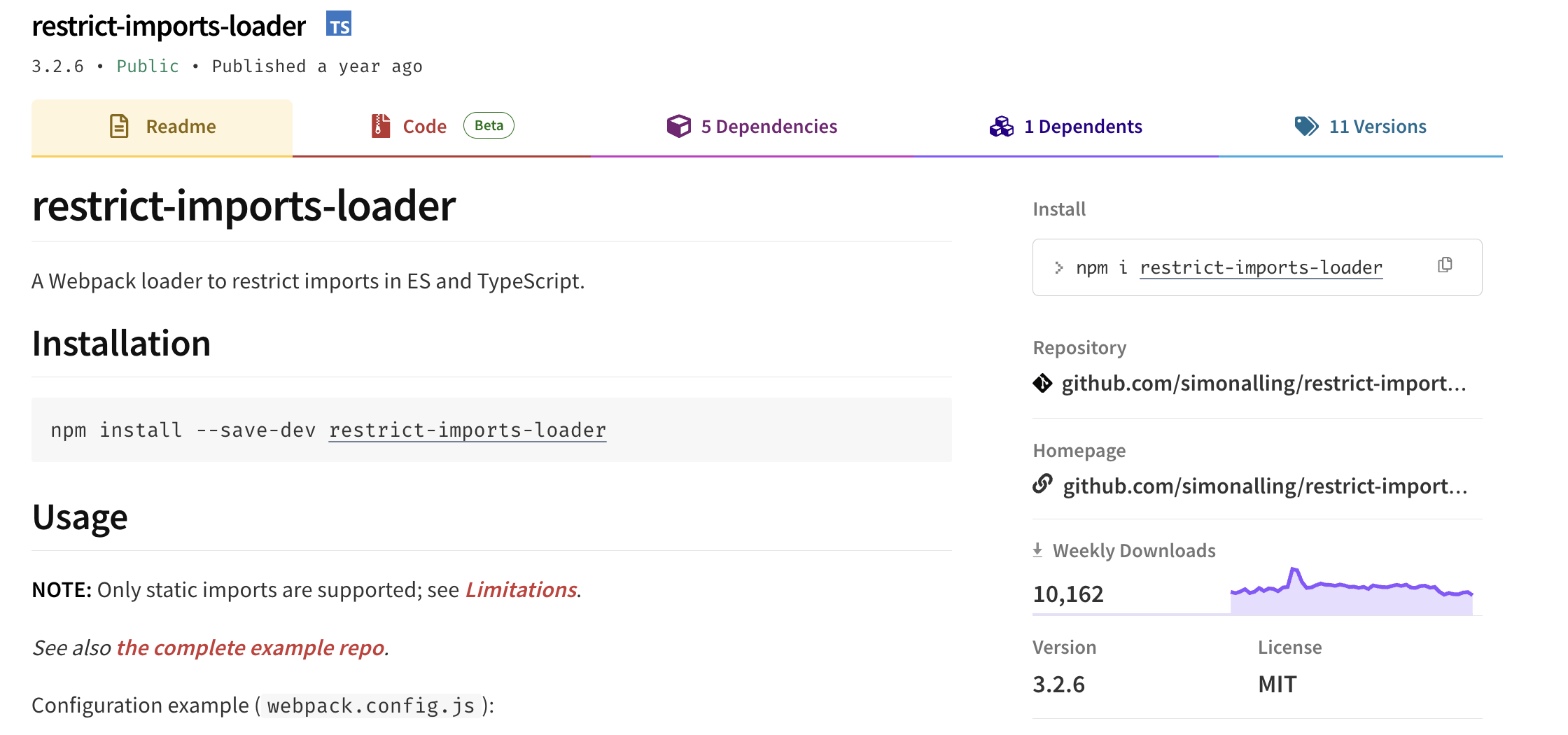Show the 11 Versions tab
Screen dimensions: 1568x735
[1377, 127]
